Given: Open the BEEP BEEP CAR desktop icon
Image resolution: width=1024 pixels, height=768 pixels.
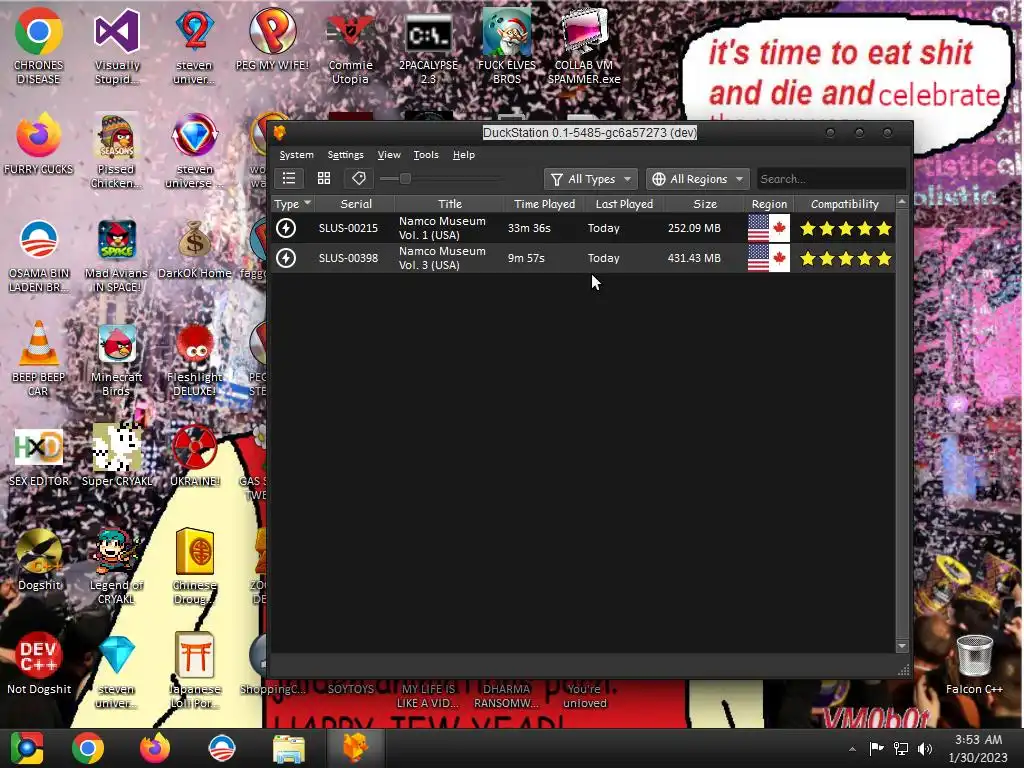Looking at the screenshot, I should pos(39,358).
